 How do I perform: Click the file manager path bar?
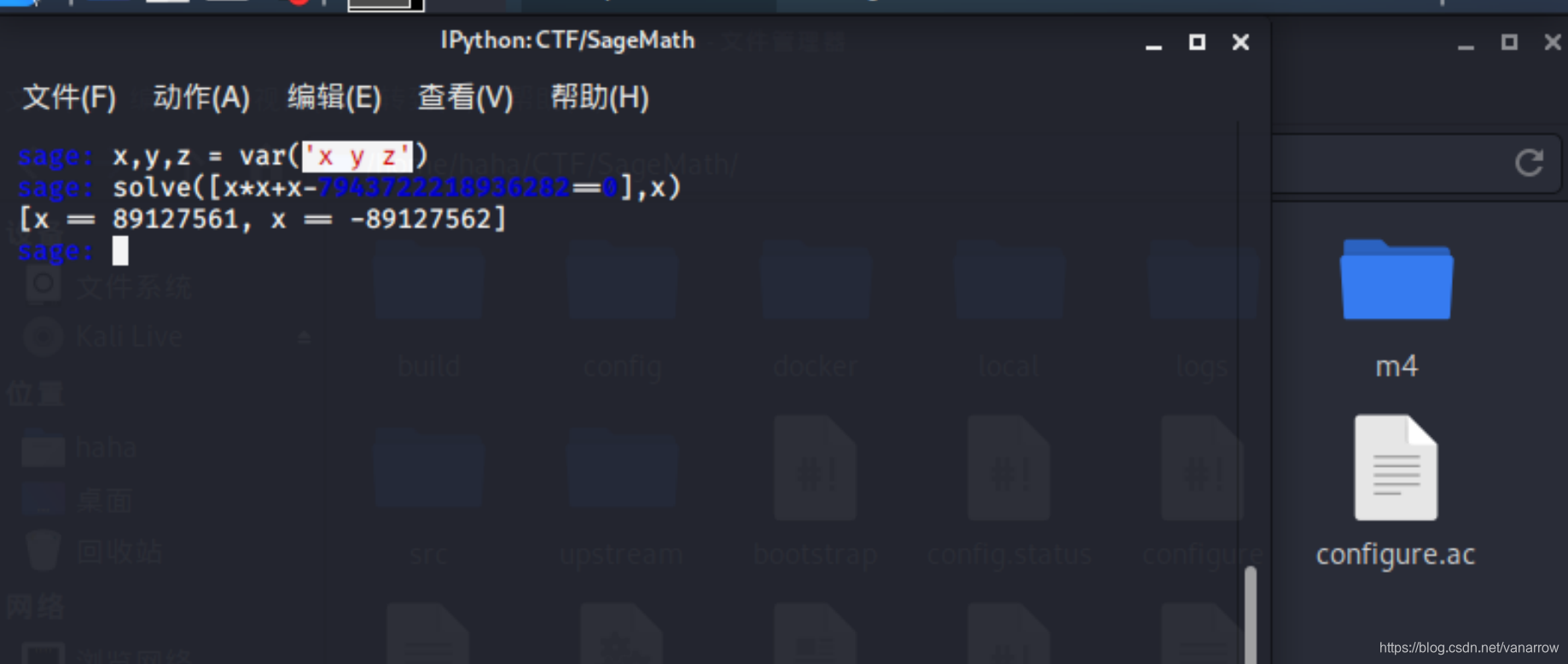point(1416,162)
